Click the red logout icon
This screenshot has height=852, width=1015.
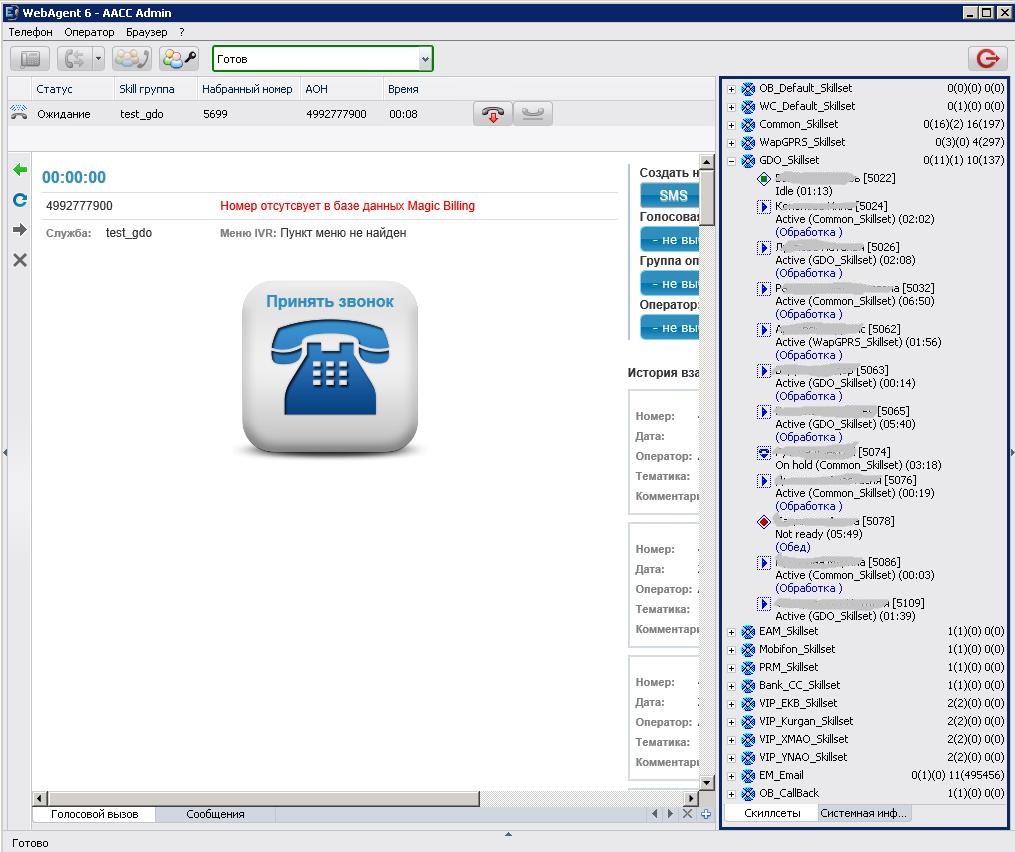pyautogui.click(x=987, y=59)
